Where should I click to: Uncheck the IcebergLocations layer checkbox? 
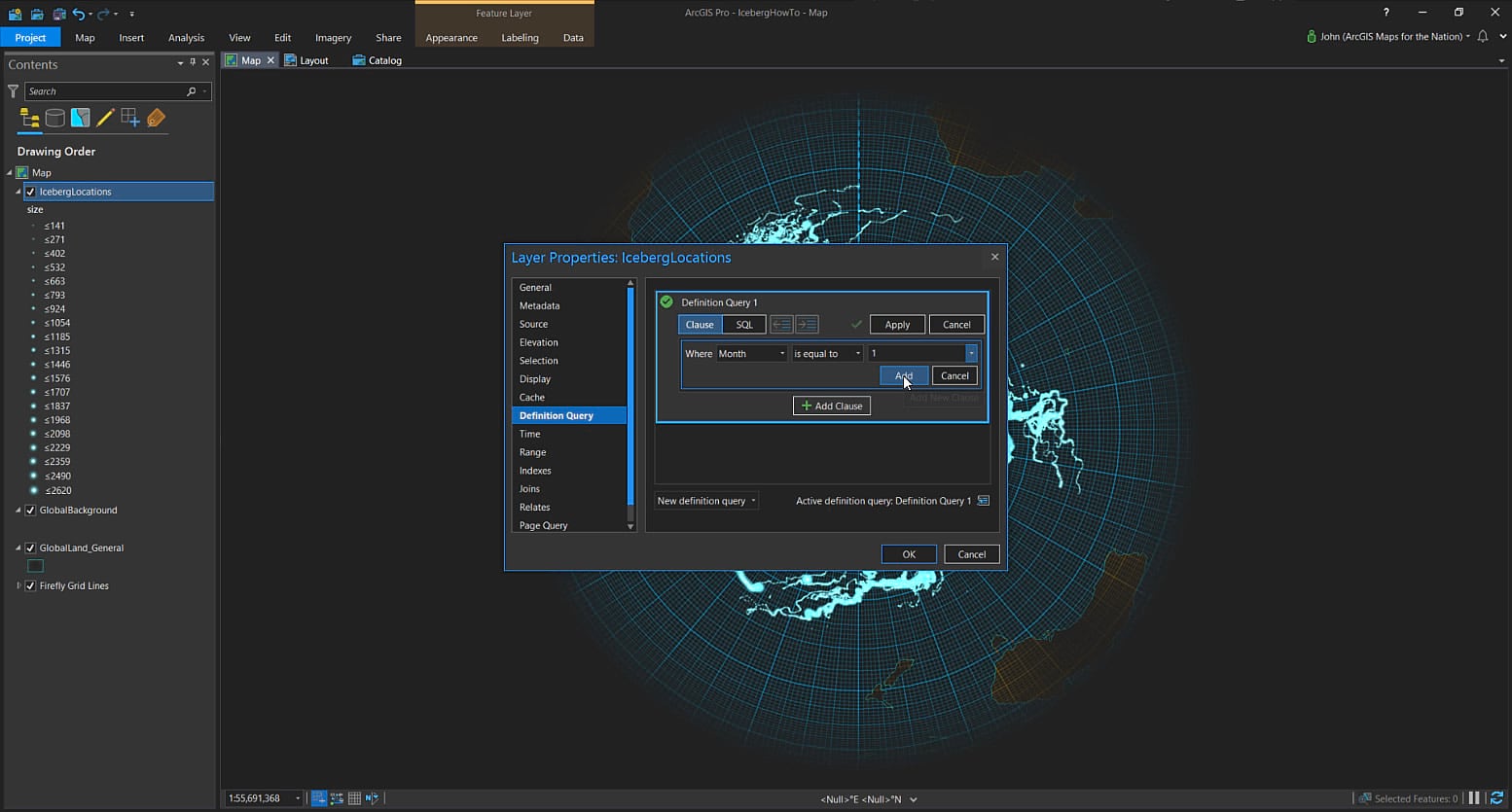[30, 192]
